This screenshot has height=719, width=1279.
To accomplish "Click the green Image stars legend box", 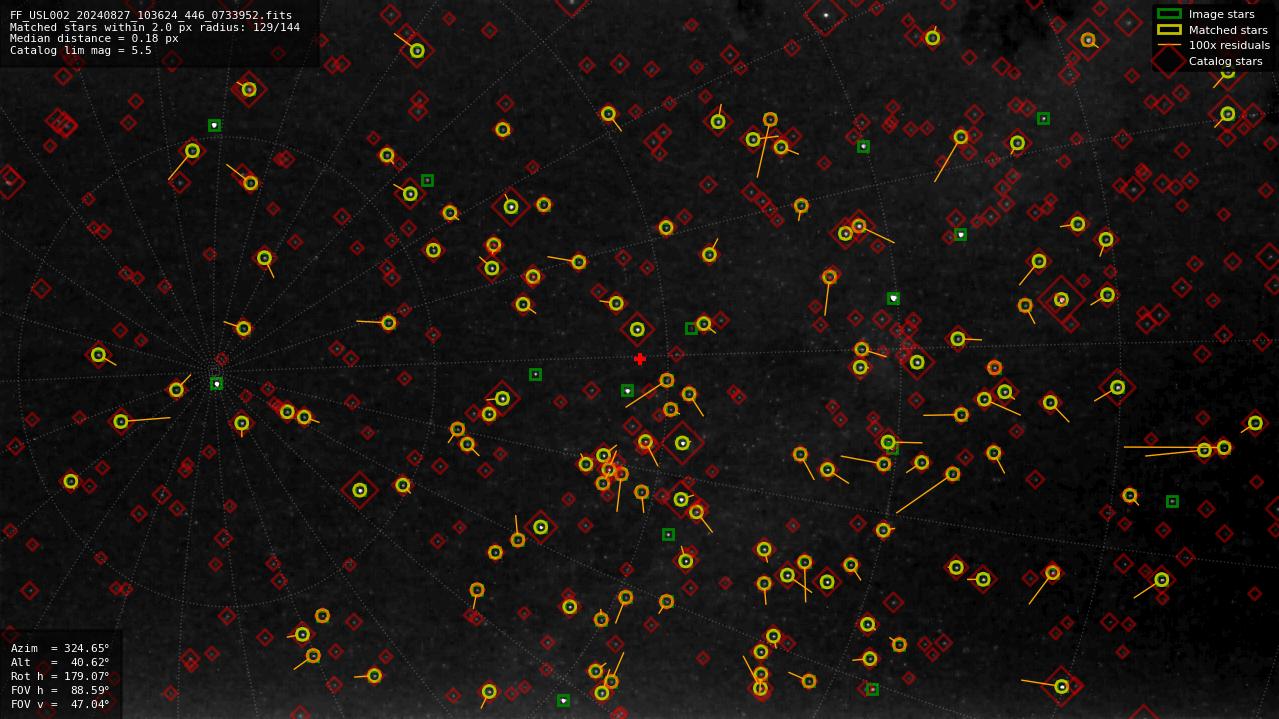I will (1169, 14).
